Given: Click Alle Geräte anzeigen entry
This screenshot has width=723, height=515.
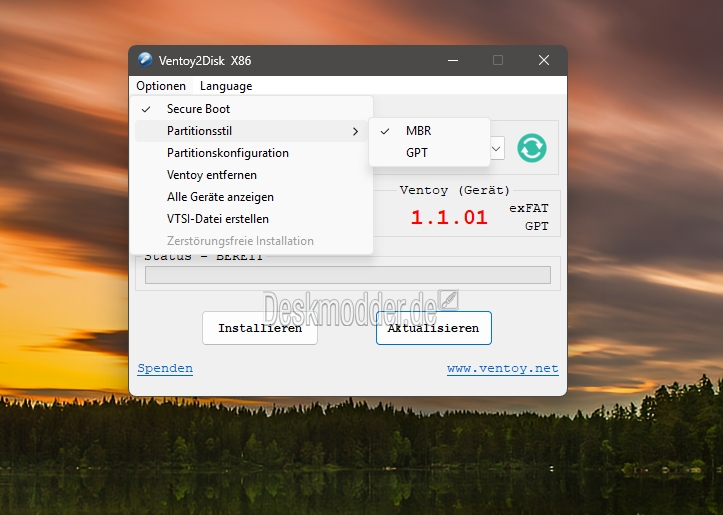Looking at the screenshot, I should [251, 197].
